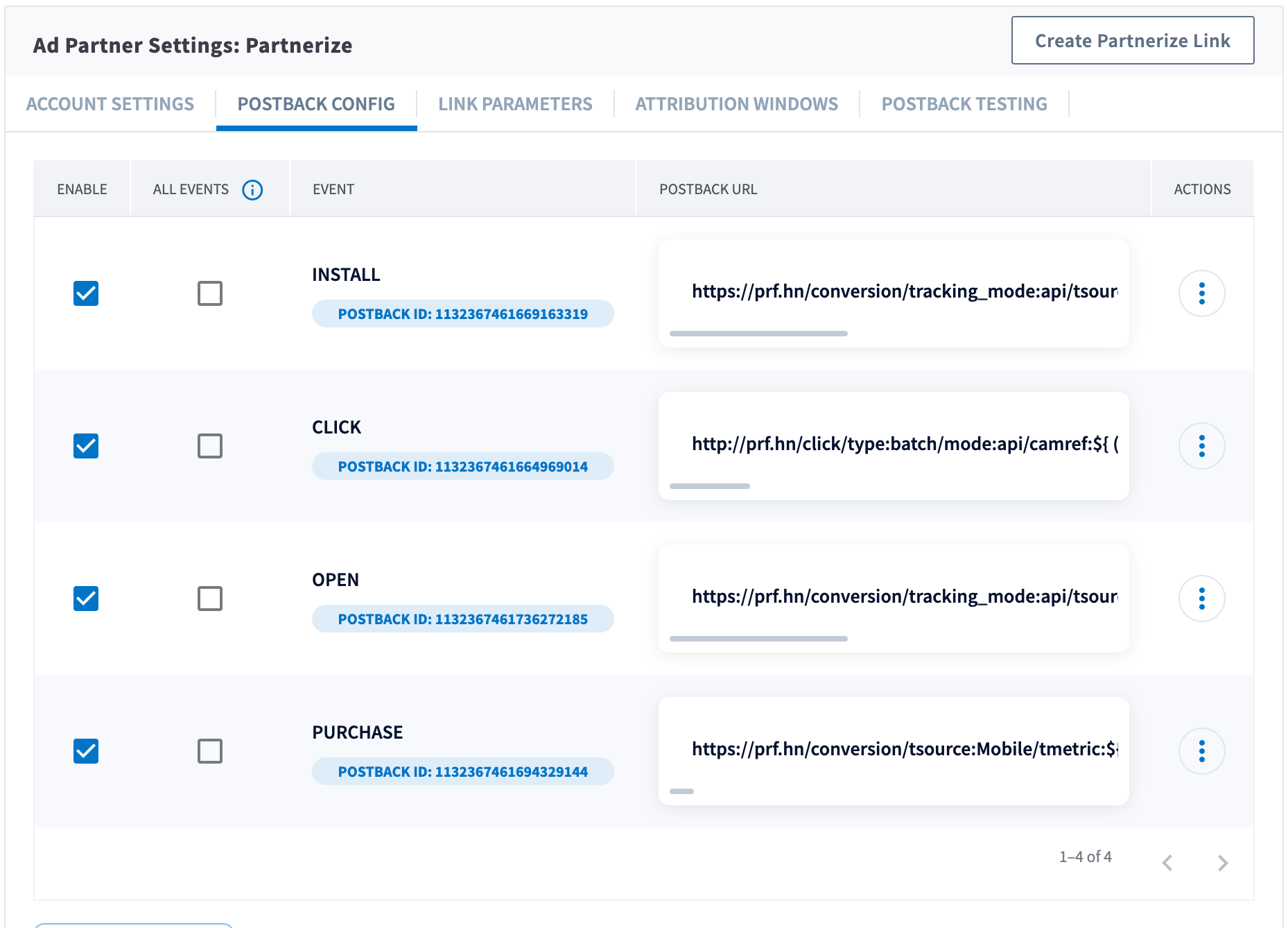Click the OPEN postback URL field
1288x928 pixels.
coord(894,599)
